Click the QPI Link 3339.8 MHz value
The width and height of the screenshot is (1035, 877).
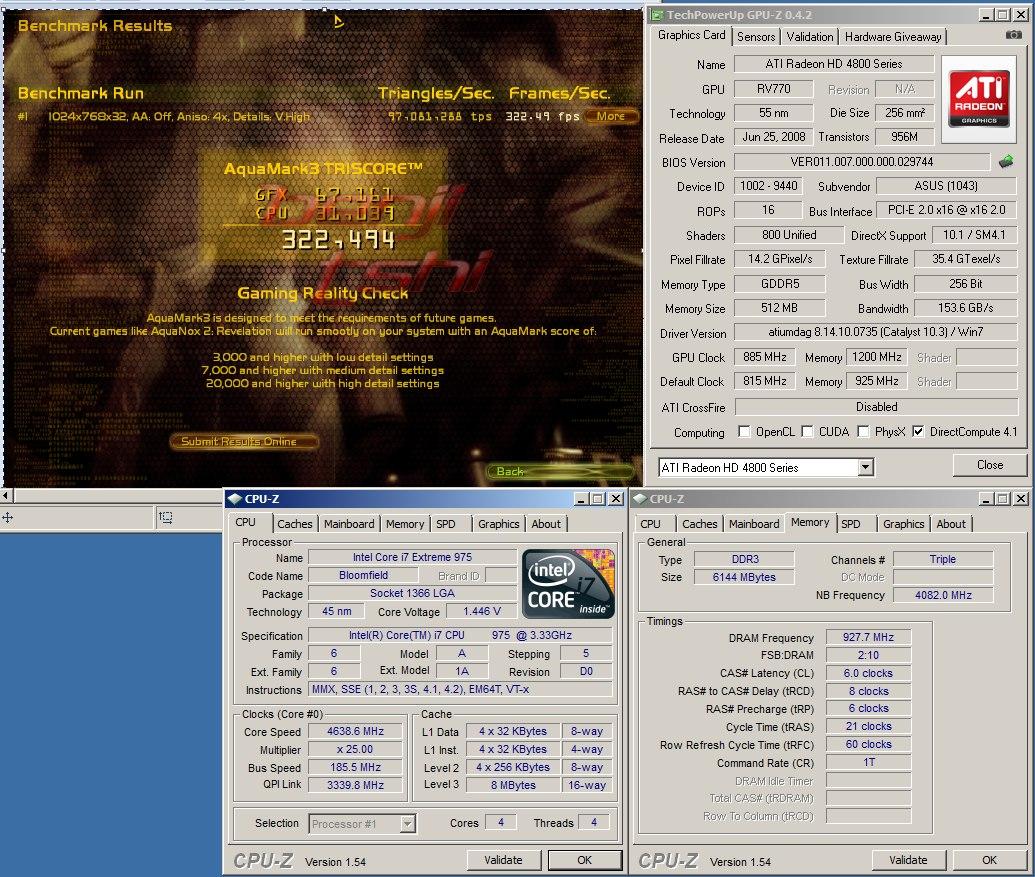point(355,785)
